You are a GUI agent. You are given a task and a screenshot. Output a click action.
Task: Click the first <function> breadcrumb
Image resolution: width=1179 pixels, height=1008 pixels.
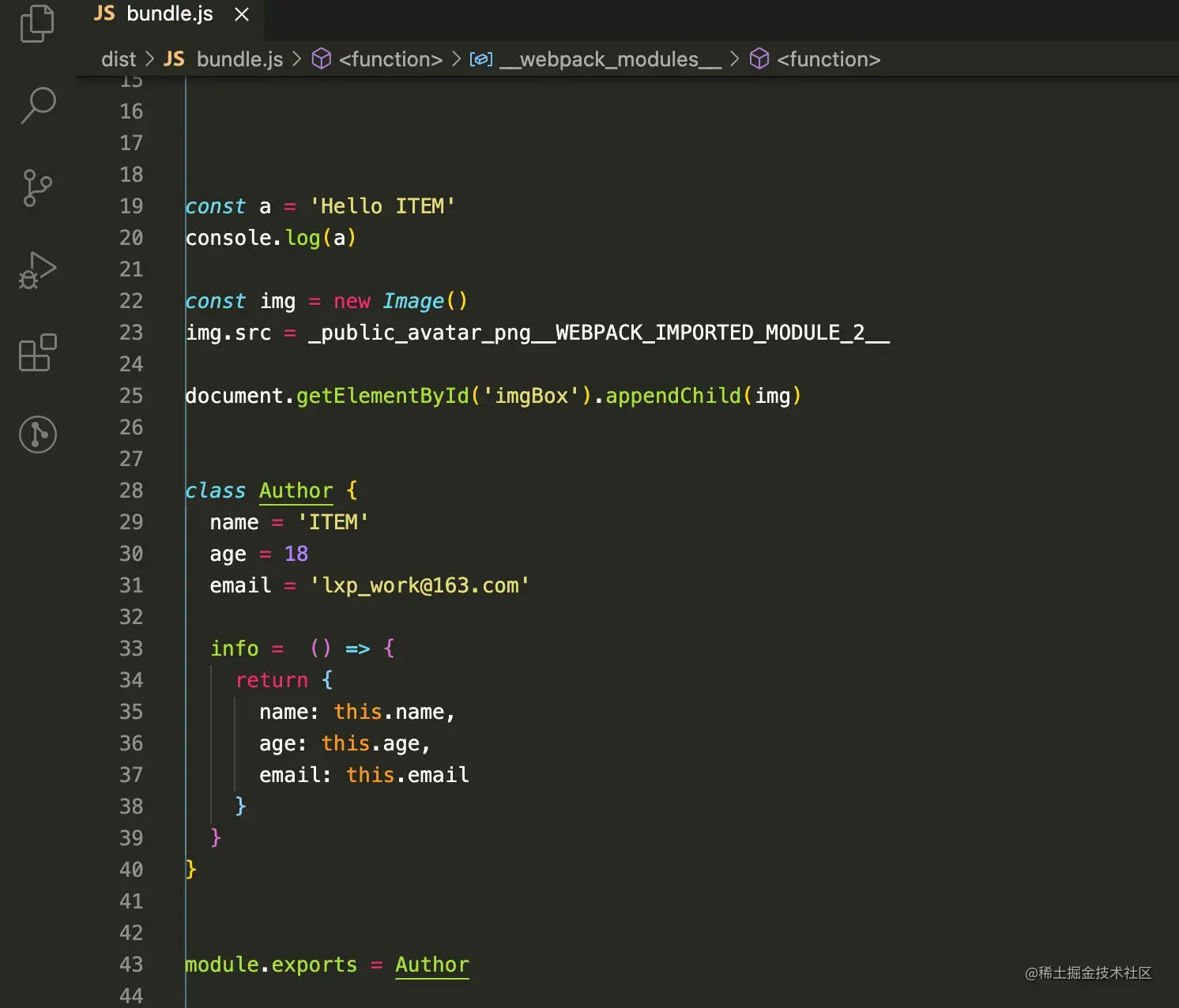point(390,59)
